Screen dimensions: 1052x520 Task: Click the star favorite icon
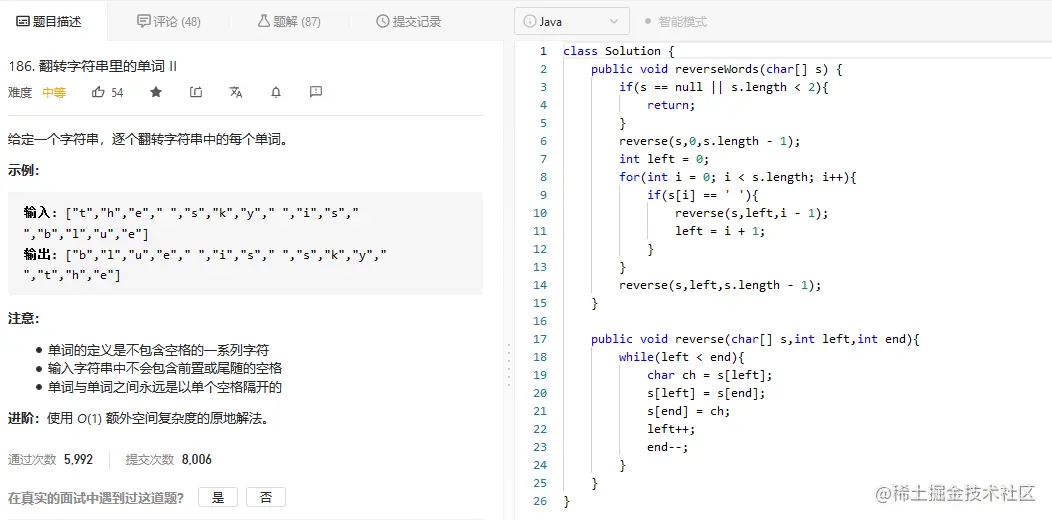click(x=156, y=92)
